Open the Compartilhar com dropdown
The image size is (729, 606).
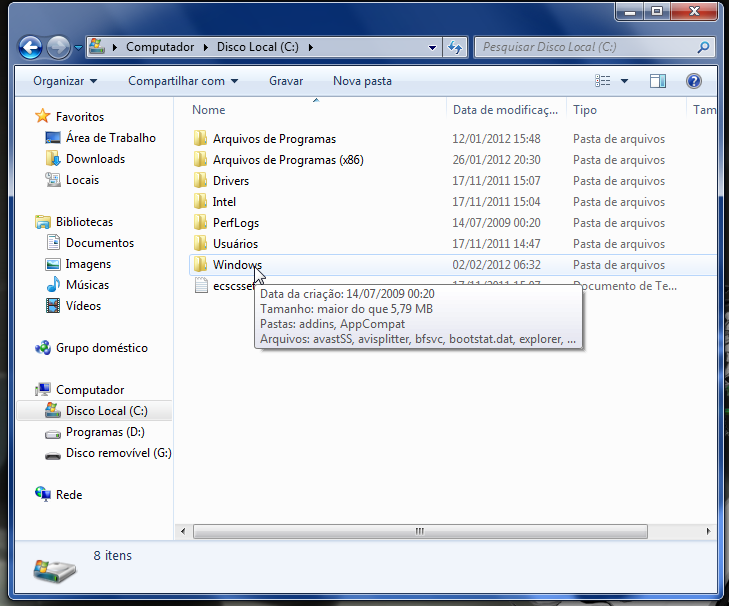(183, 81)
